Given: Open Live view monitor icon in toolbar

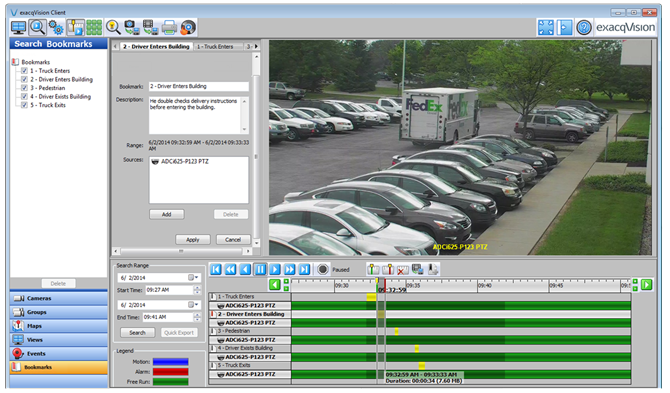Looking at the screenshot, I should tap(18, 28).
